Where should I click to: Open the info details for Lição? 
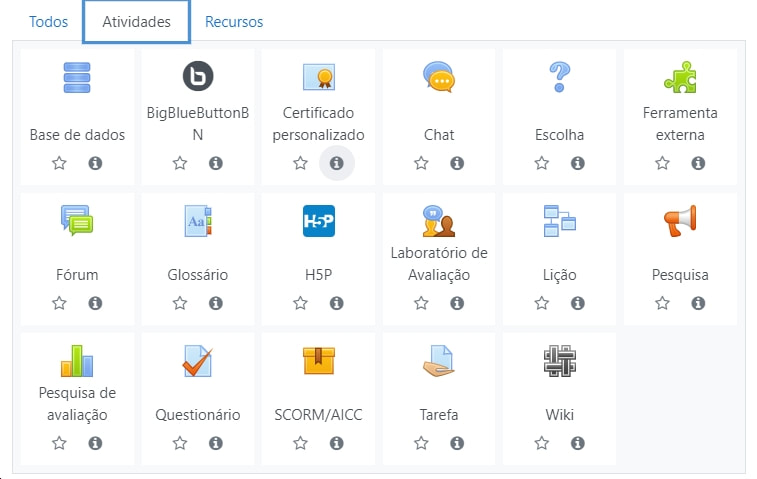577,303
